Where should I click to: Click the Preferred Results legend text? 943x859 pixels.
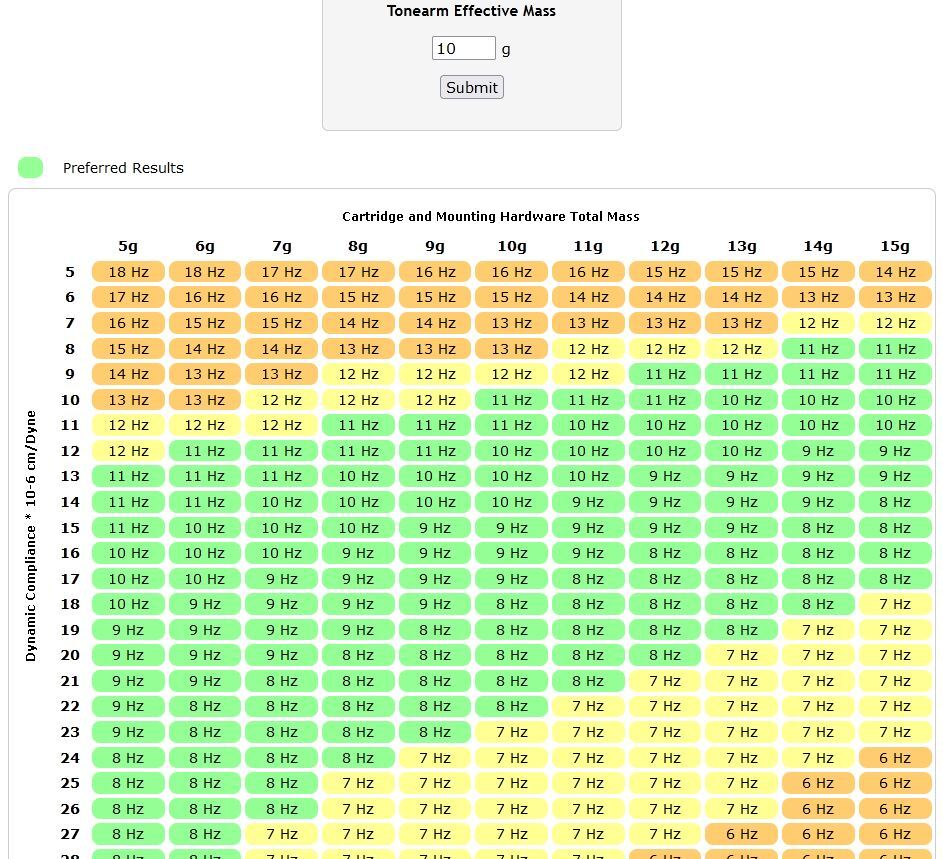click(x=123, y=168)
